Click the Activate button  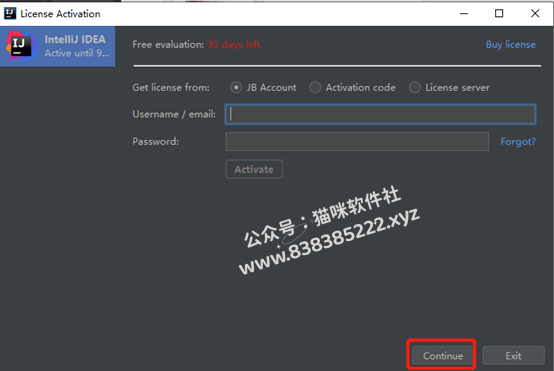coord(254,169)
